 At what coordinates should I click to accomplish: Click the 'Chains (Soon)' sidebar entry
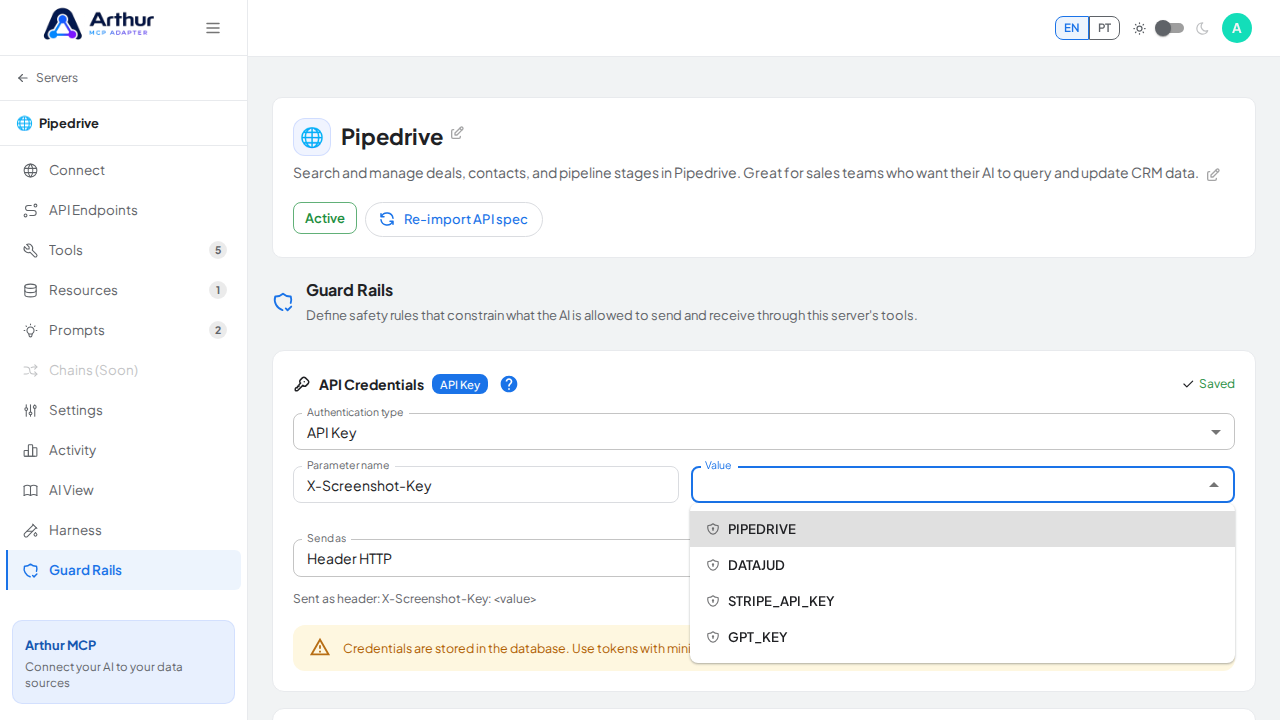(x=124, y=370)
